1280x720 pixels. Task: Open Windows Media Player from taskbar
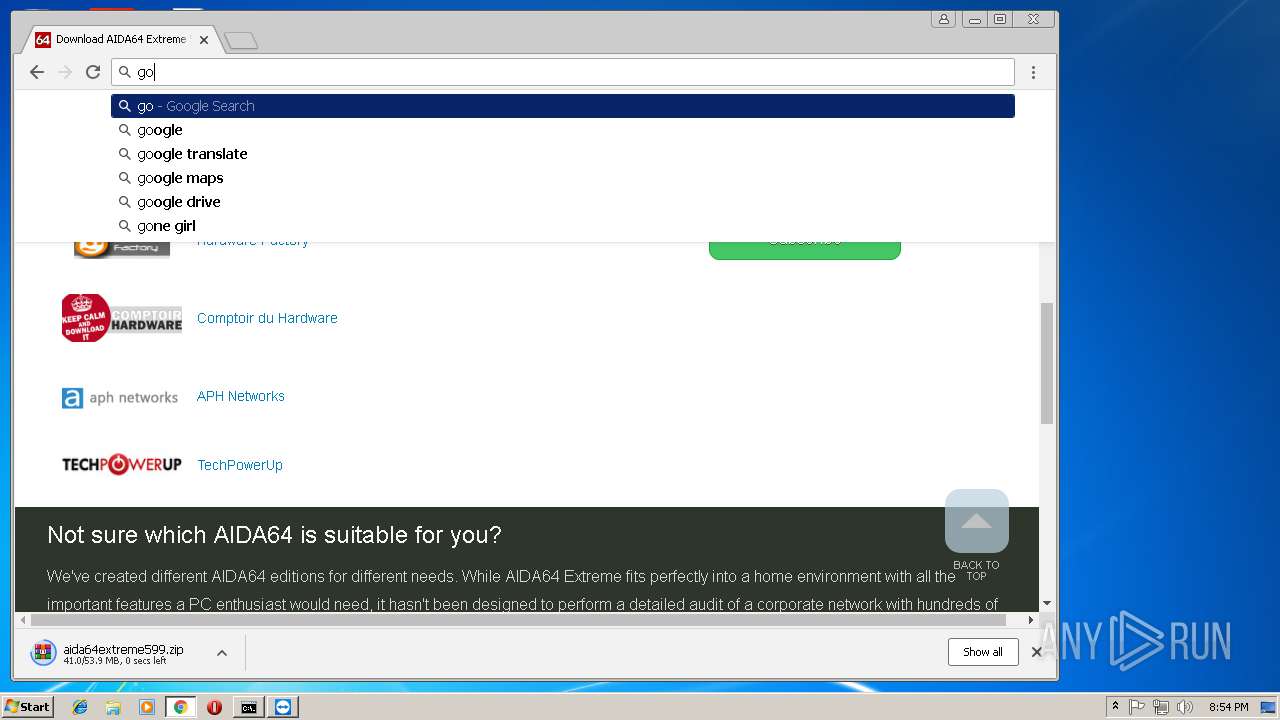[147, 707]
